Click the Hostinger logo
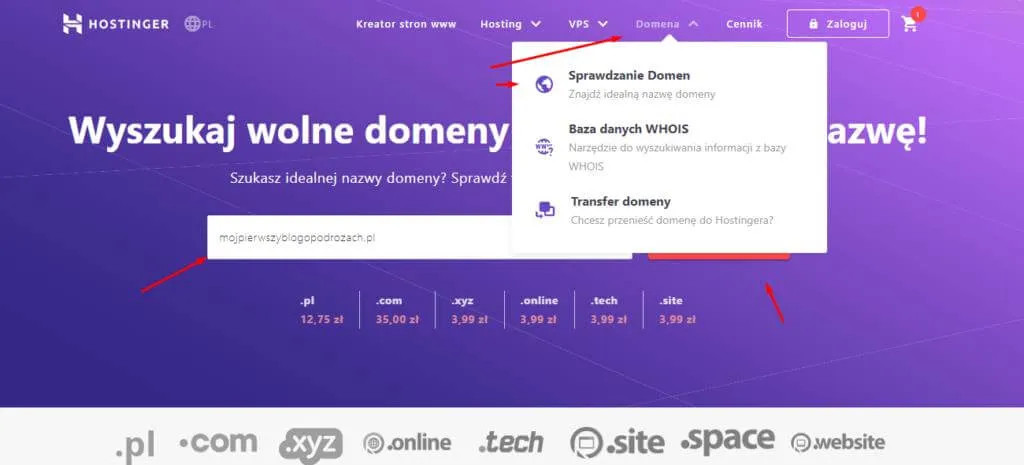 pyautogui.click(x=116, y=24)
